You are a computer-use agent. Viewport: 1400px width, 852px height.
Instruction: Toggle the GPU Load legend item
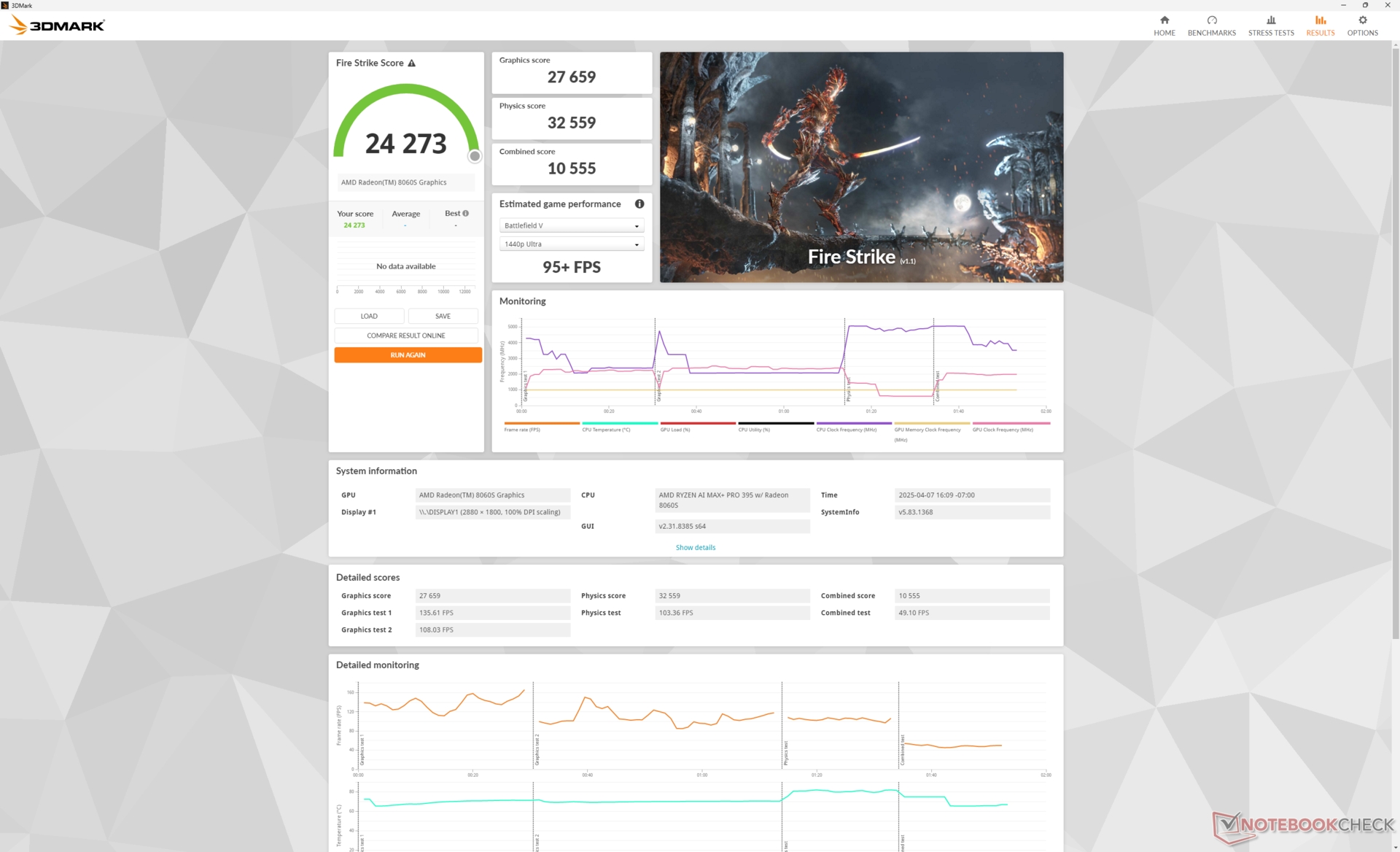click(675, 430)
